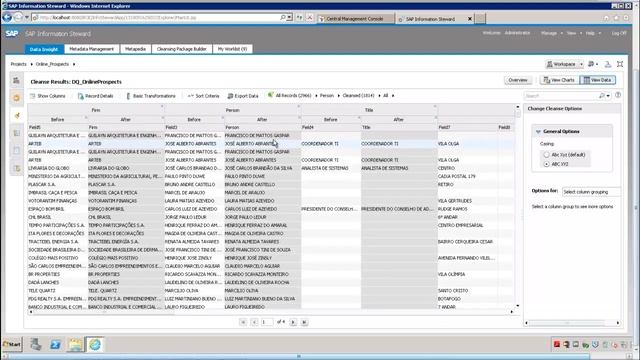Open Sort Criteria options
The image size is (640, 360).
(203, 96)
